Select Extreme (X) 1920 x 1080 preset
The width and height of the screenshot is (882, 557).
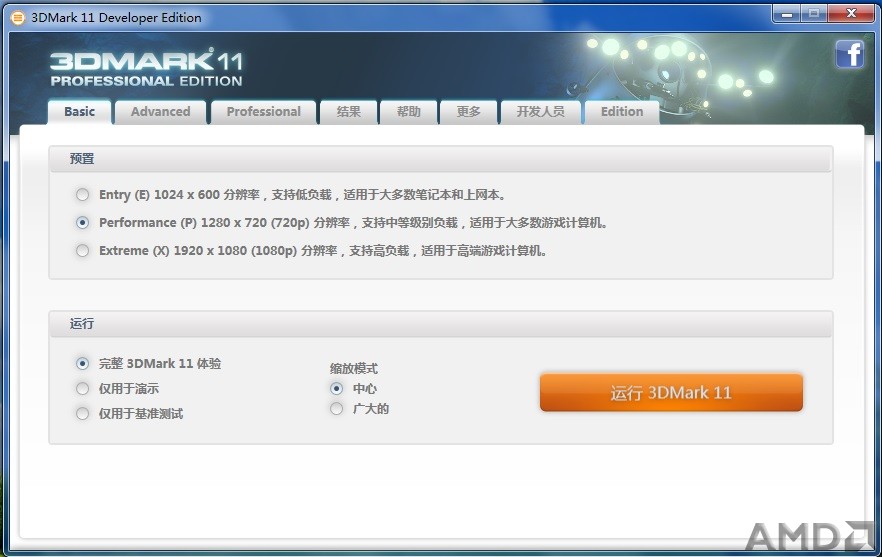(x=83, y=250)
